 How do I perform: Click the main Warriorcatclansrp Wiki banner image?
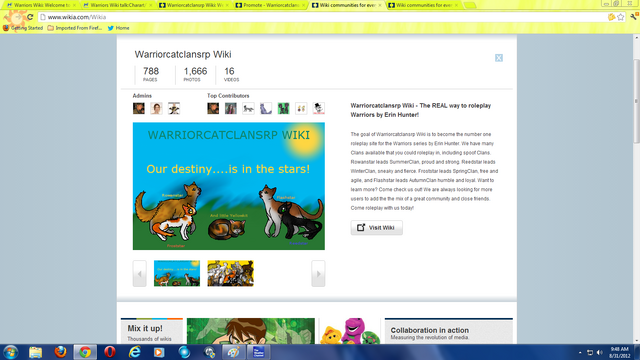pos(229,186)
